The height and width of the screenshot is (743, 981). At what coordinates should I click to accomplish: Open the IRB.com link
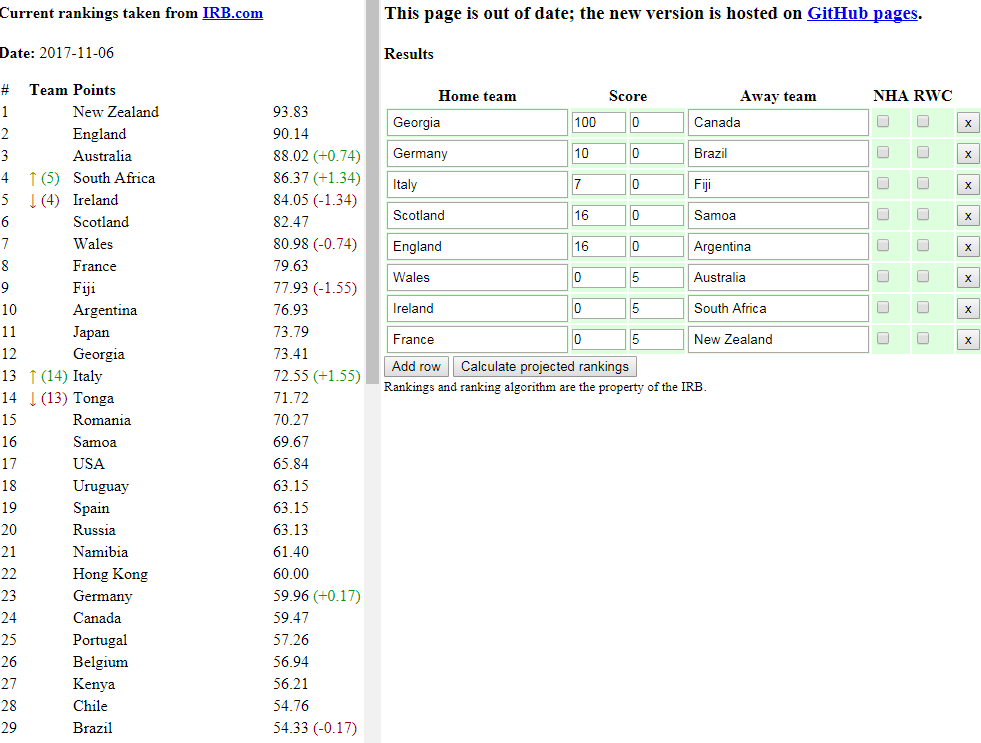pyautogui.click(x=233, y=13)
